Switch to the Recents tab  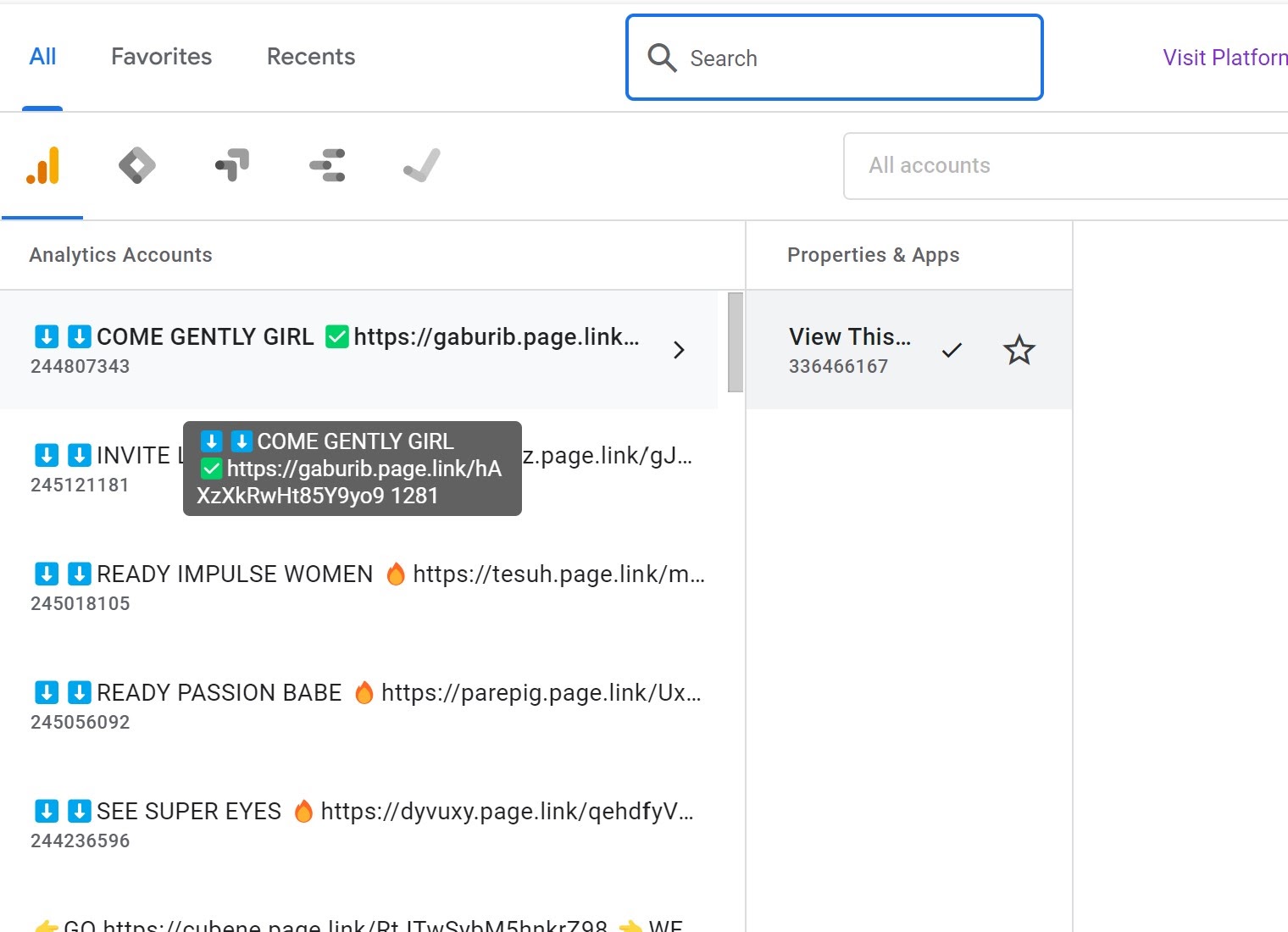(311, 57)
